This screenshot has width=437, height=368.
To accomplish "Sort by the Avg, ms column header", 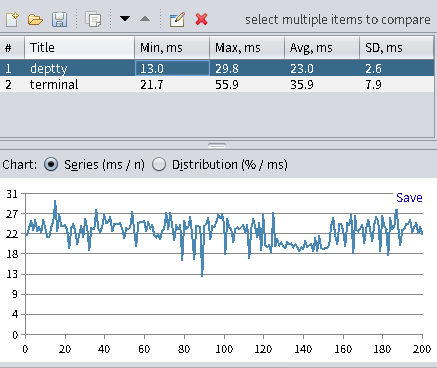I will pos(322,48).
